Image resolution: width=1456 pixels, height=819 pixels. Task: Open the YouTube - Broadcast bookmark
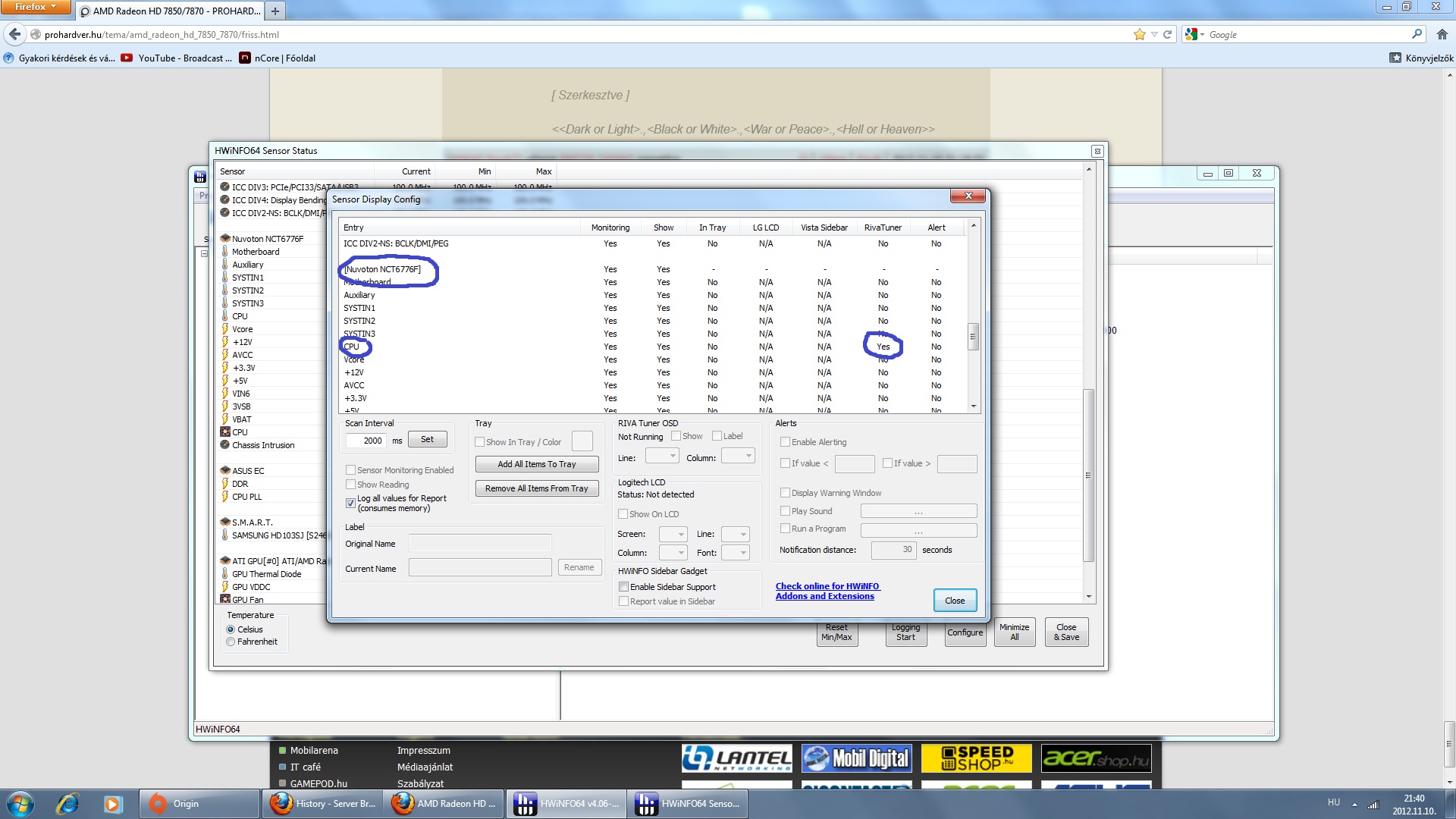[177, 58]
